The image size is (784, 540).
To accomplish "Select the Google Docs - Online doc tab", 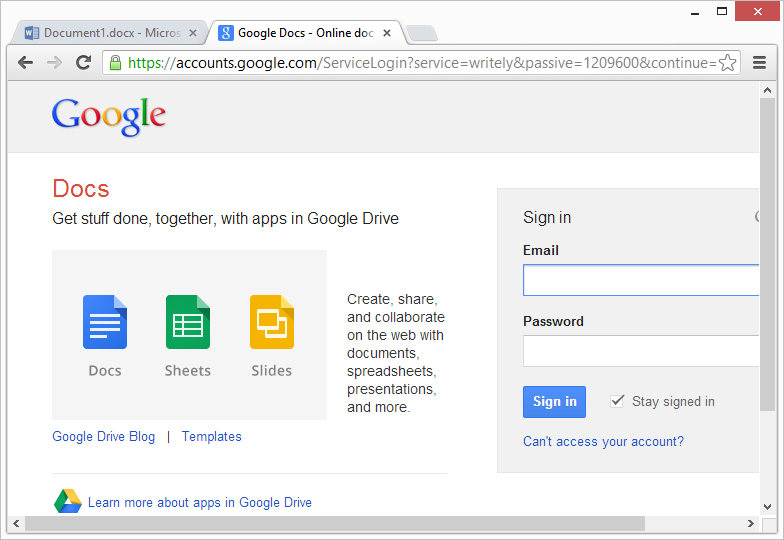I will [306, 33].
